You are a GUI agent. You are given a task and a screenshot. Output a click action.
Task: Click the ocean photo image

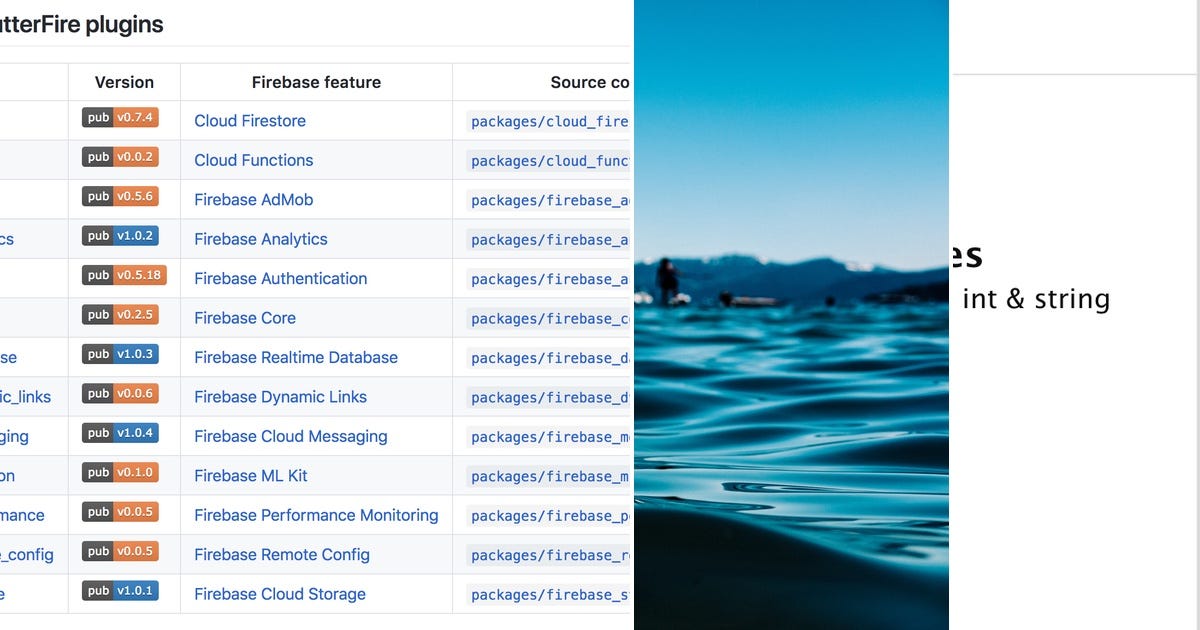(x=789, y=315)
